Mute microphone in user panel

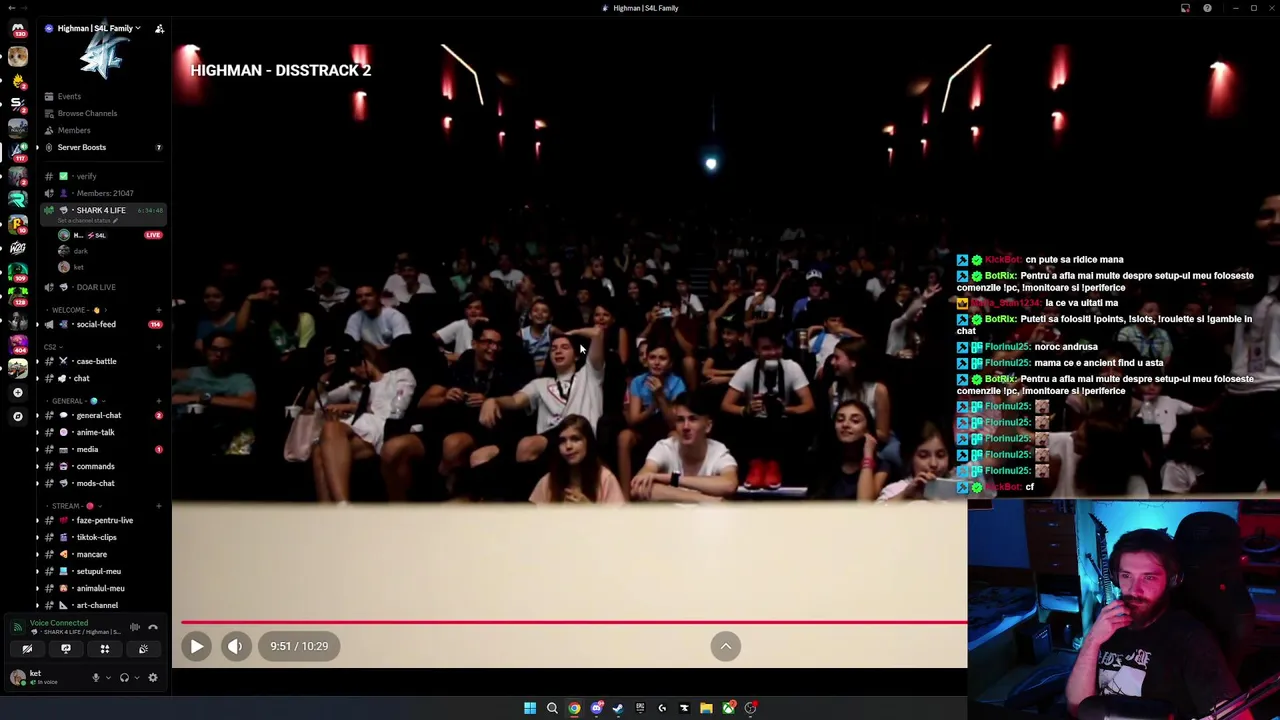pyautogui.click(x=96, y=677)
